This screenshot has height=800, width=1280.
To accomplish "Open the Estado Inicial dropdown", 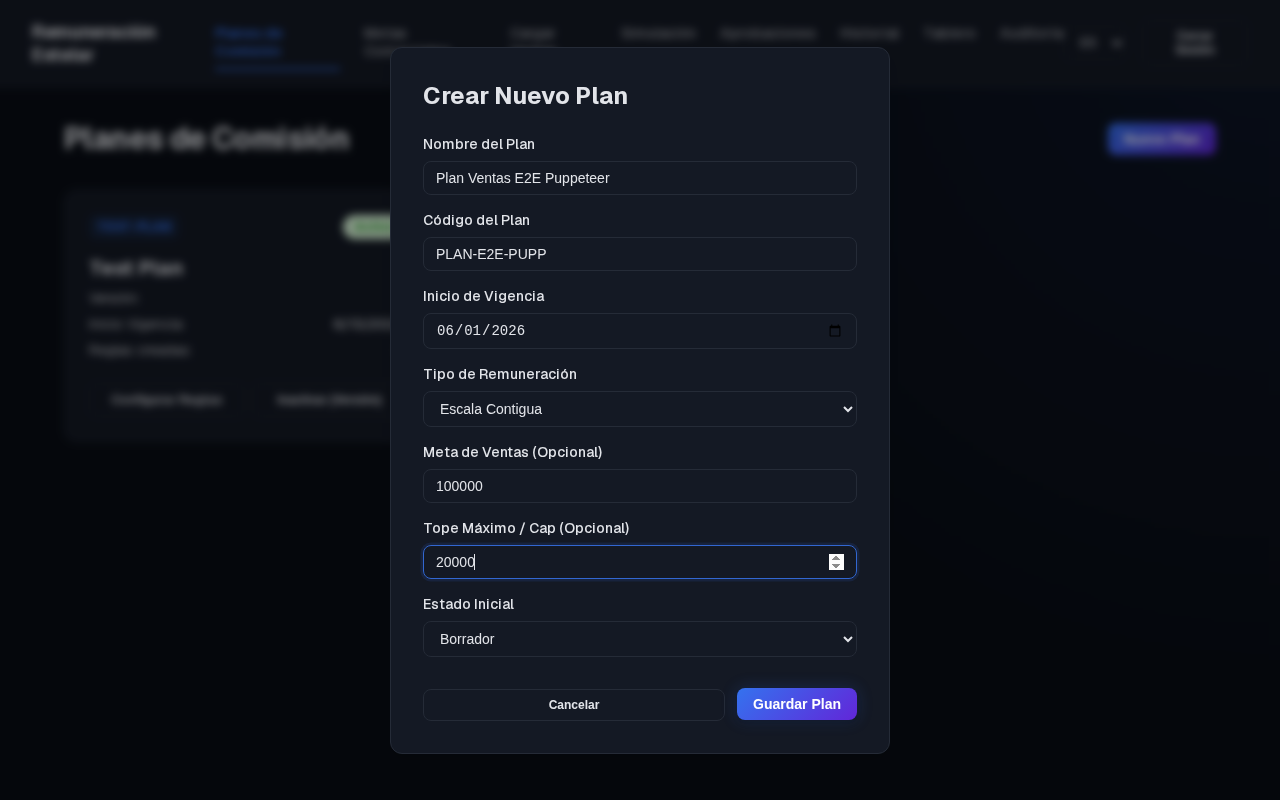I will pyautogui.click(x=640, y=639).
